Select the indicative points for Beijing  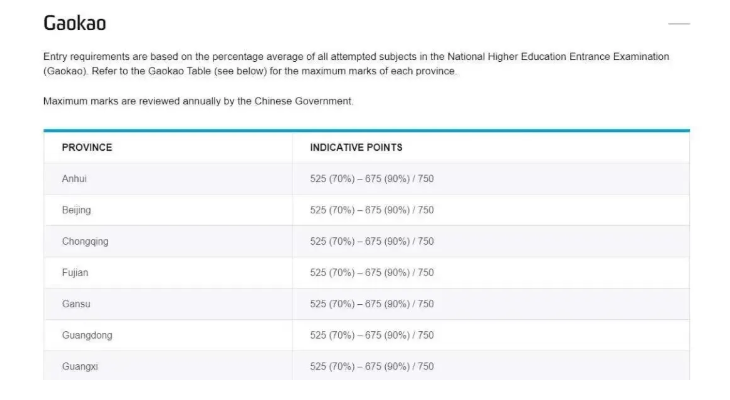tap(372, 210)
